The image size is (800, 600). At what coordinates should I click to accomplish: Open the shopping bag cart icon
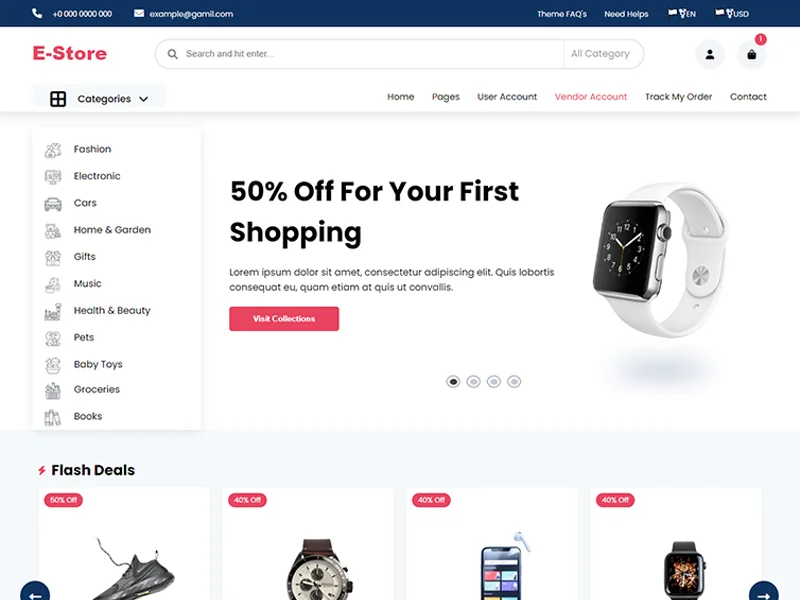[752, 54]
